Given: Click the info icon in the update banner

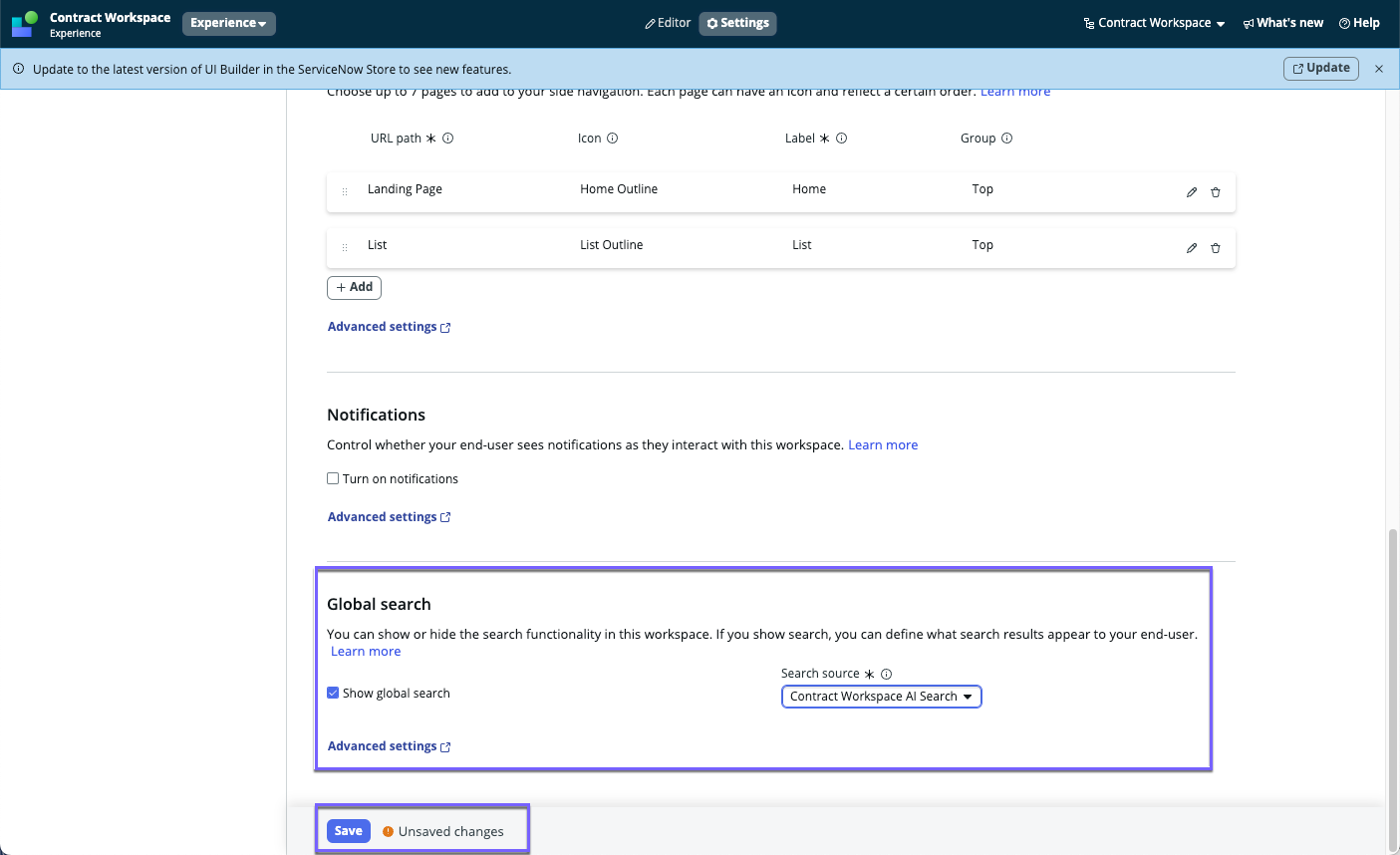Looking at the screenshot, I should coord(18,69).
